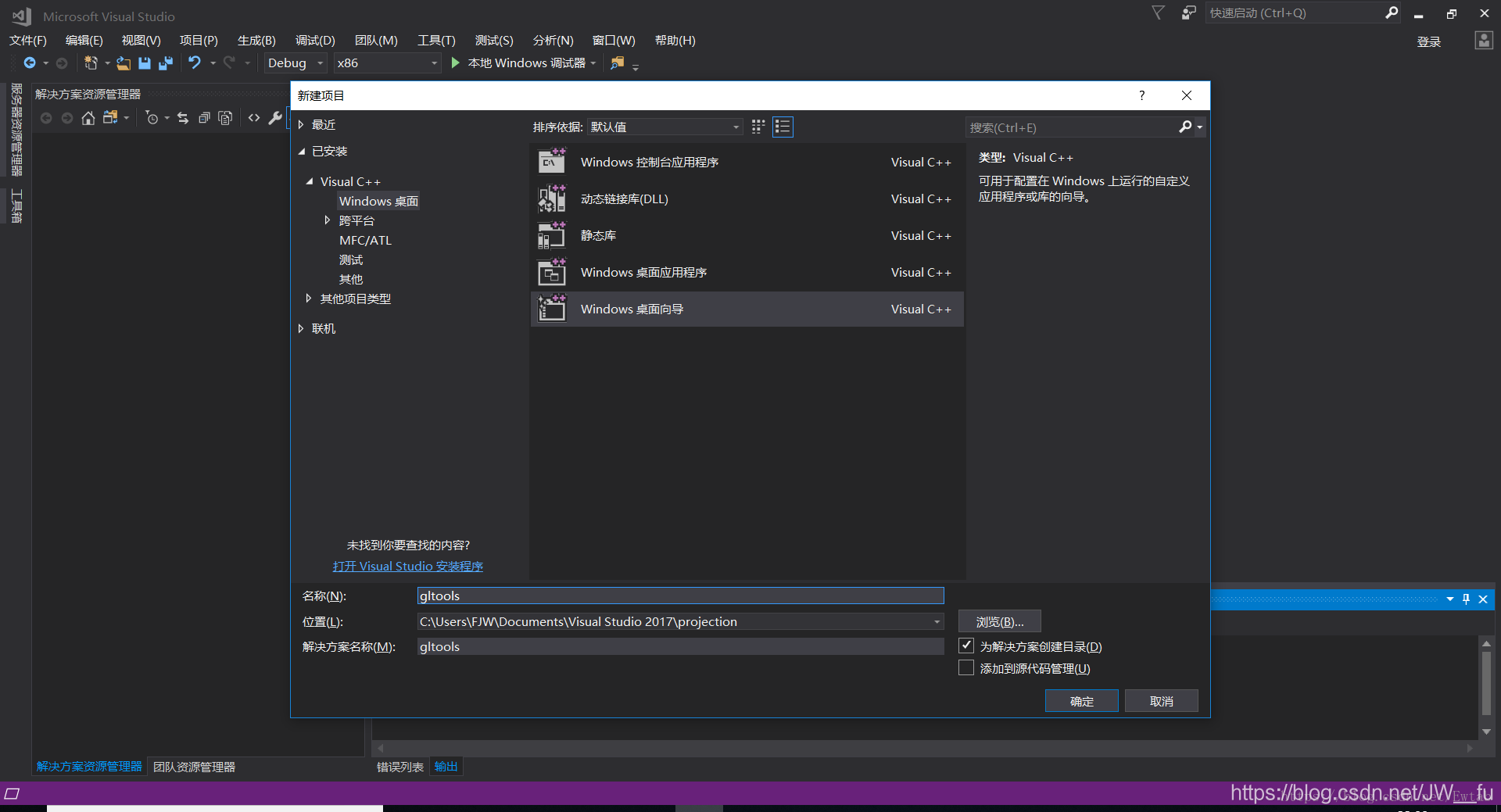Click the 确定 button
This screenshot has width=1501, height=812.
point(1082,701)
